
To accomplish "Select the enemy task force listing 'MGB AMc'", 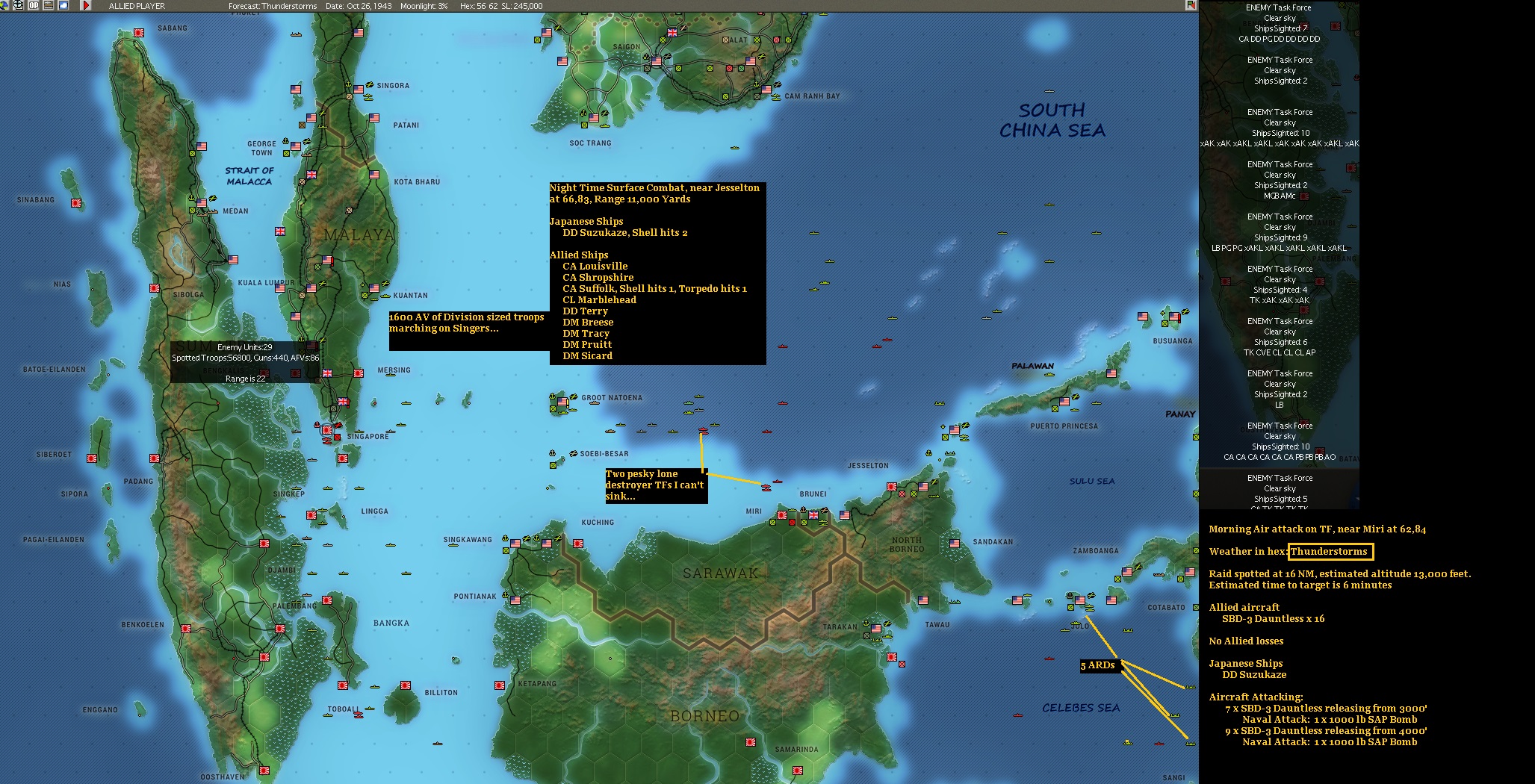I will [1280, 180].
